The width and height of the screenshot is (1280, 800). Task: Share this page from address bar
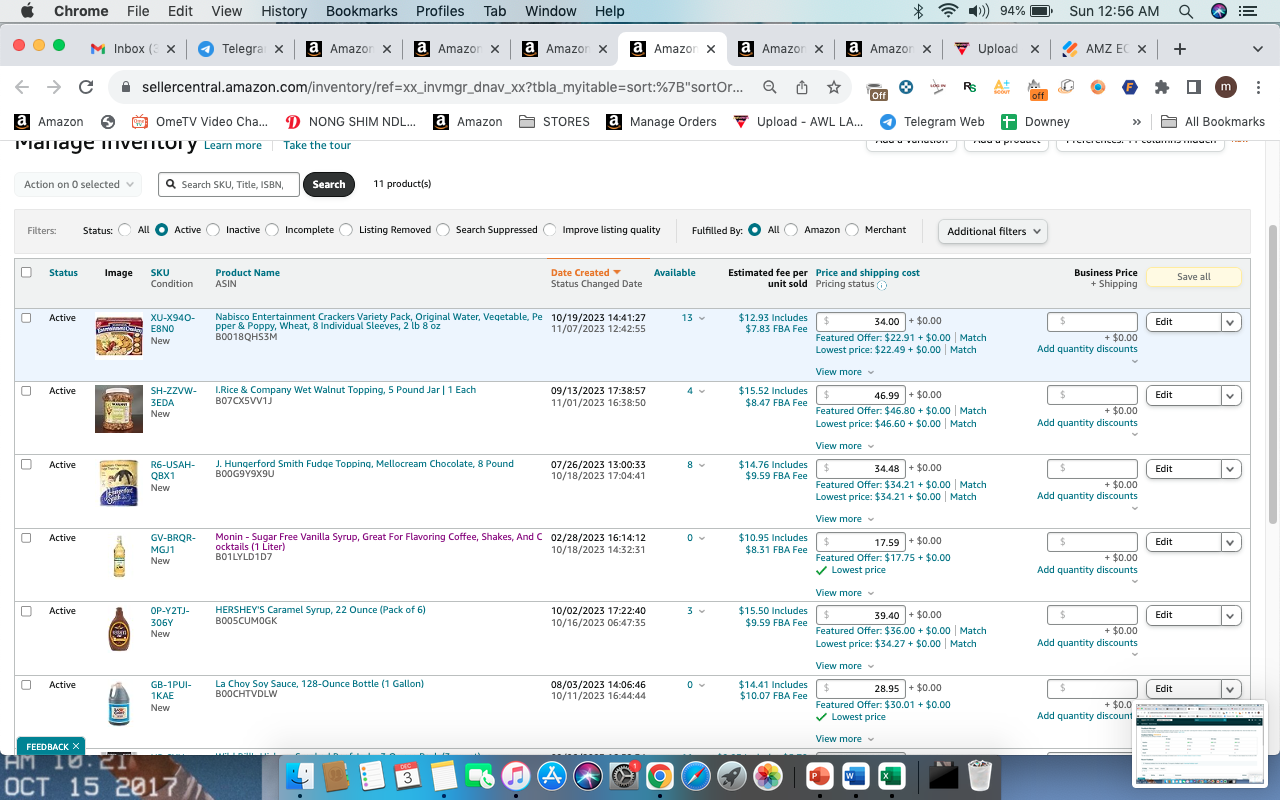tap(802, 87)
